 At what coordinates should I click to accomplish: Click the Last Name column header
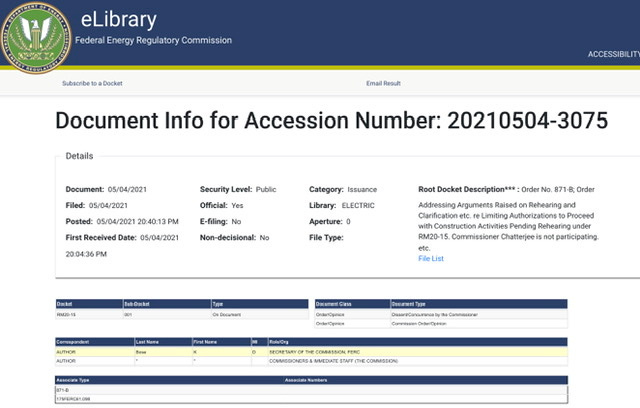[x=163, y=342]
